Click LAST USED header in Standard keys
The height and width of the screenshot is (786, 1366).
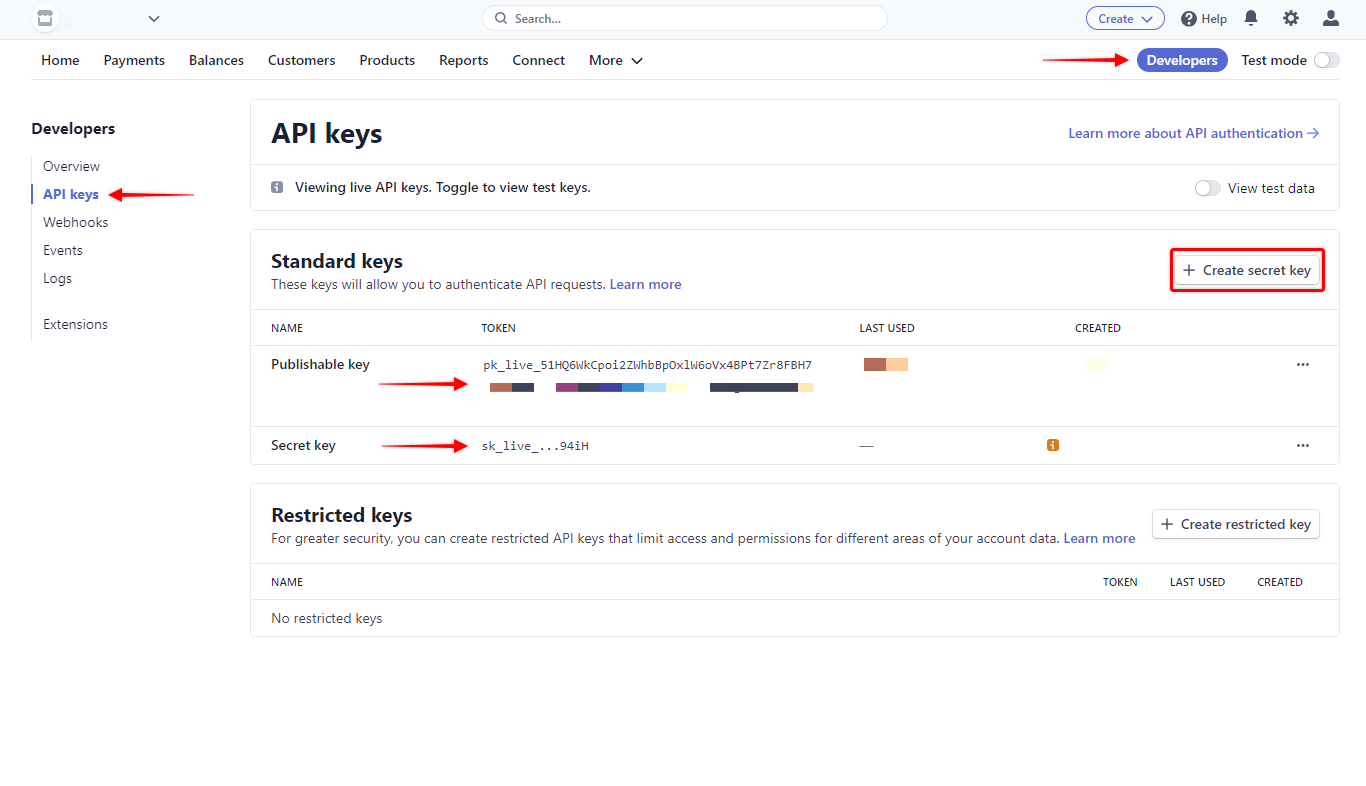point(887,328)
